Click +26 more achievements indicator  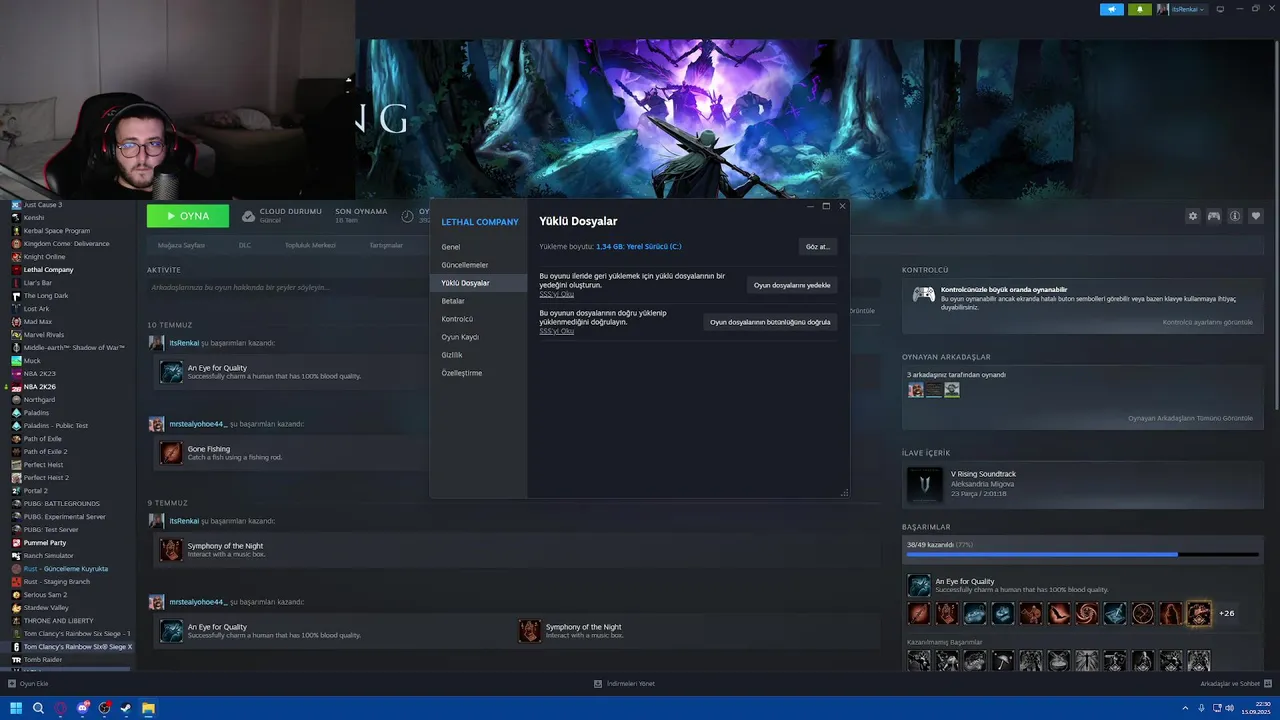[1226, 613]
